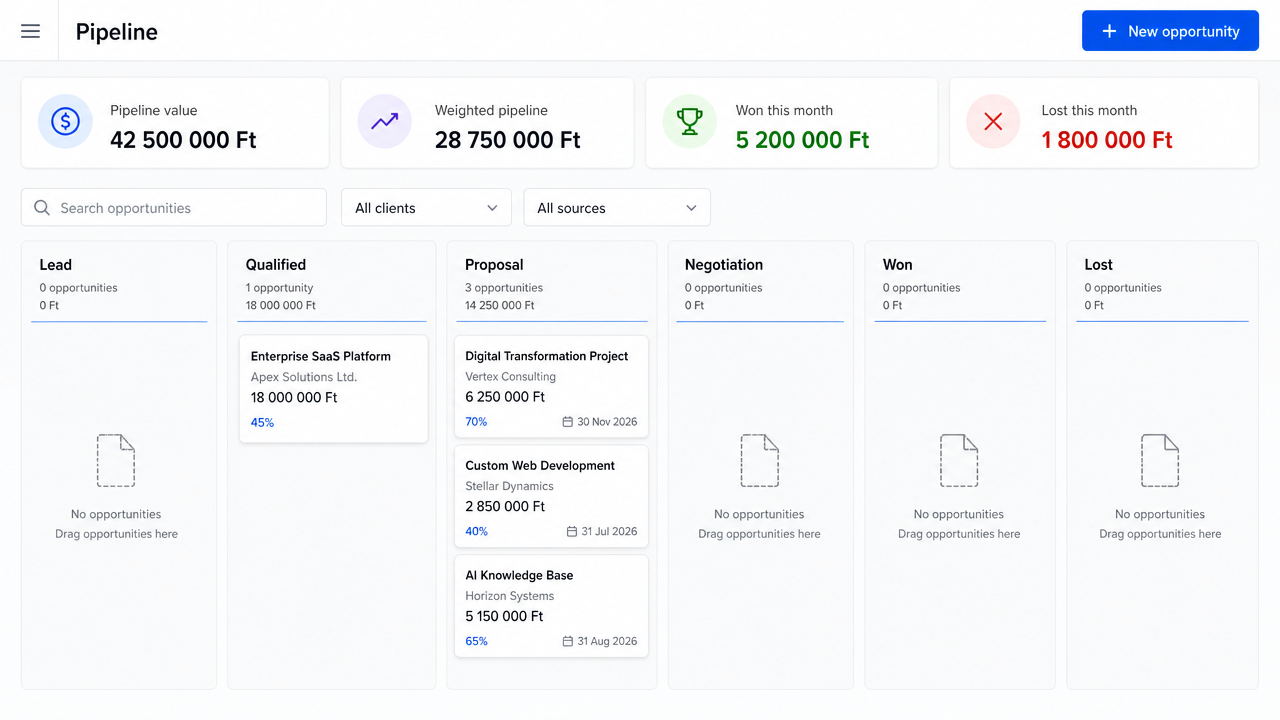Click Apex Solutions Ltd. client name
The height and width of the screenshot is (720, 1280).
coord(304,377)
